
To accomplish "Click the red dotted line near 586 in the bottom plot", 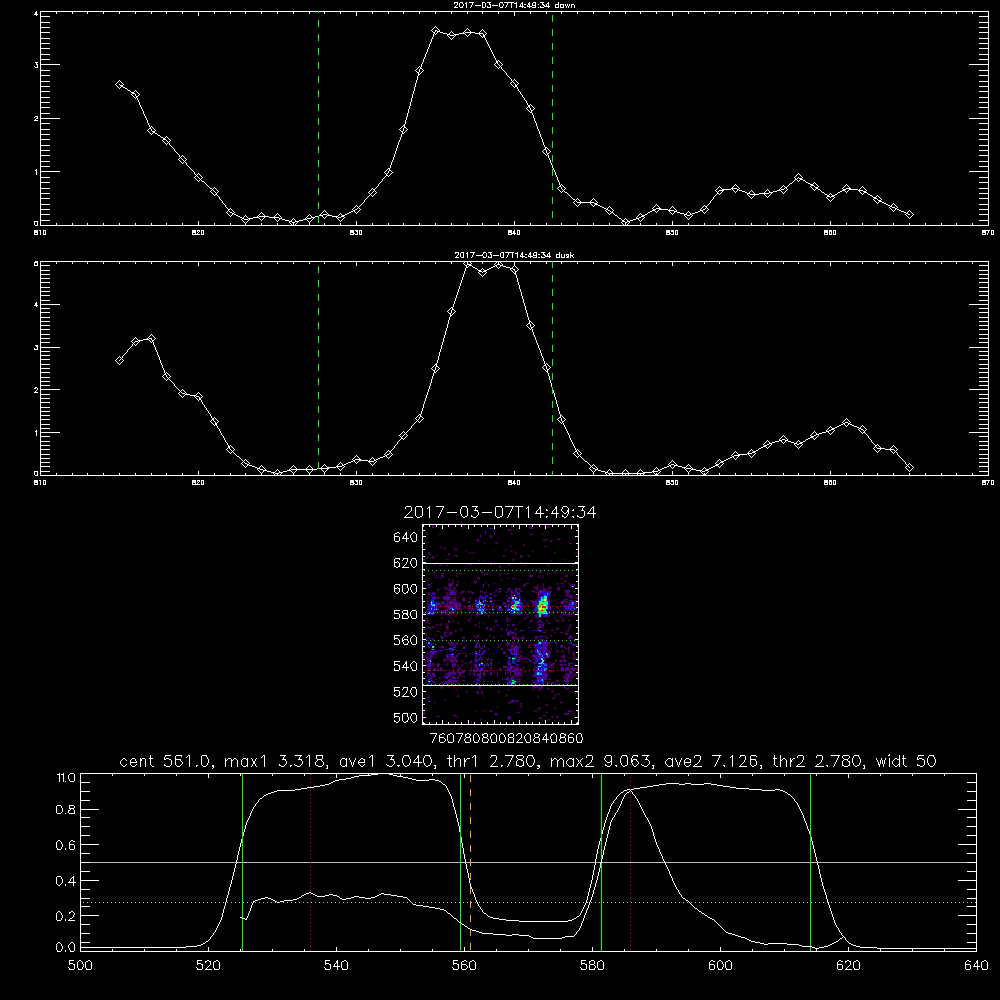I will point(630,862).
